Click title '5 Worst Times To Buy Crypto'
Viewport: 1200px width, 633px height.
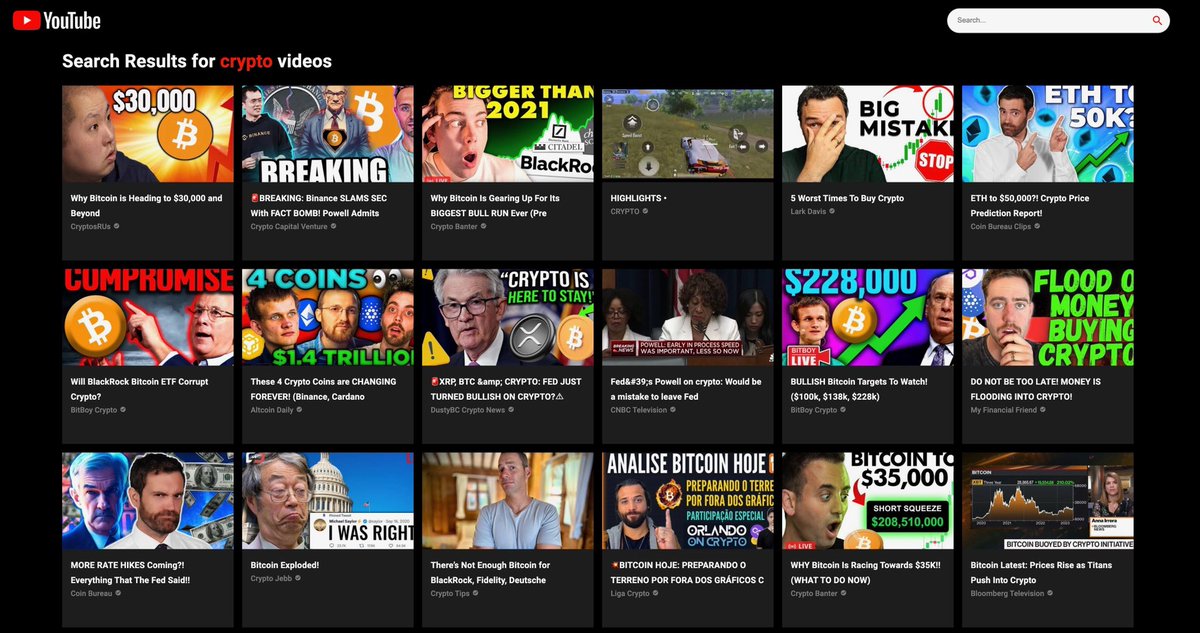point(847,198)
